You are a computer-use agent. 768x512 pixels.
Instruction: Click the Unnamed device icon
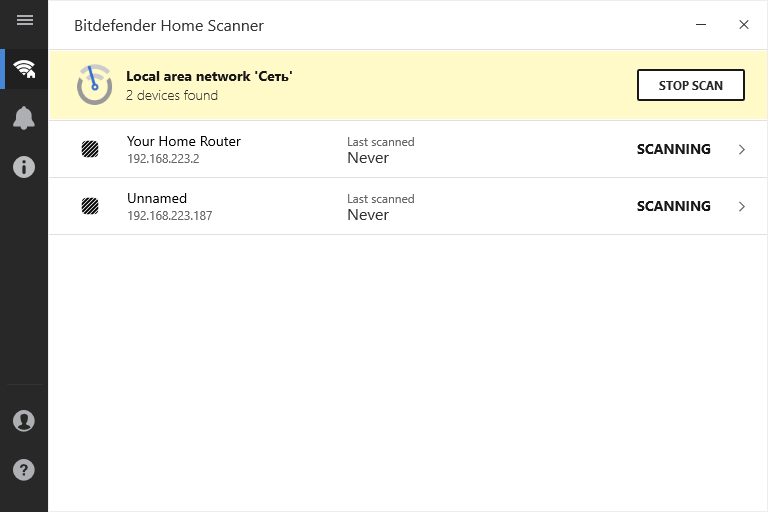tap(90, 206)
